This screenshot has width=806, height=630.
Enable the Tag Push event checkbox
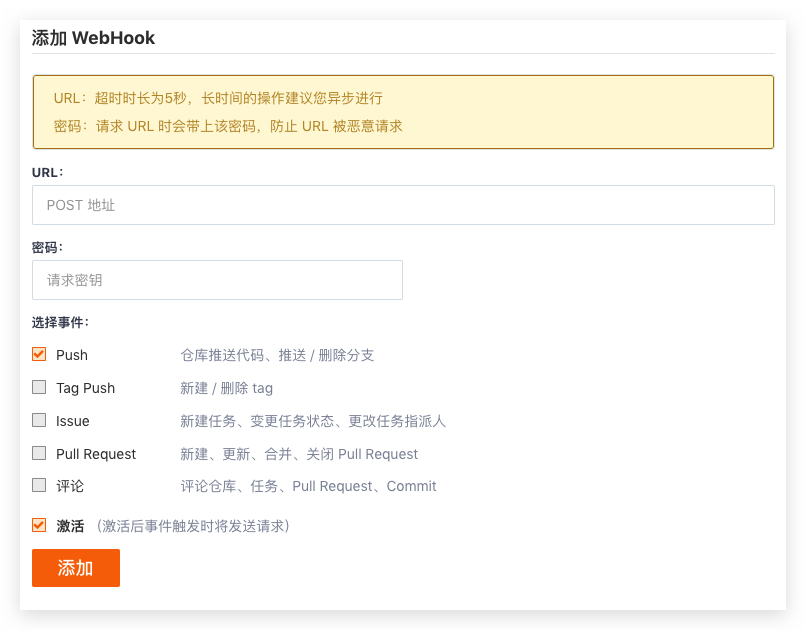(x=38, y=388)
